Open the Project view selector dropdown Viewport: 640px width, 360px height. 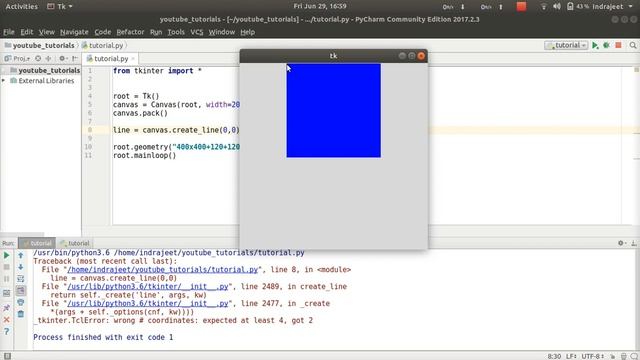click(x=17, y=58)
